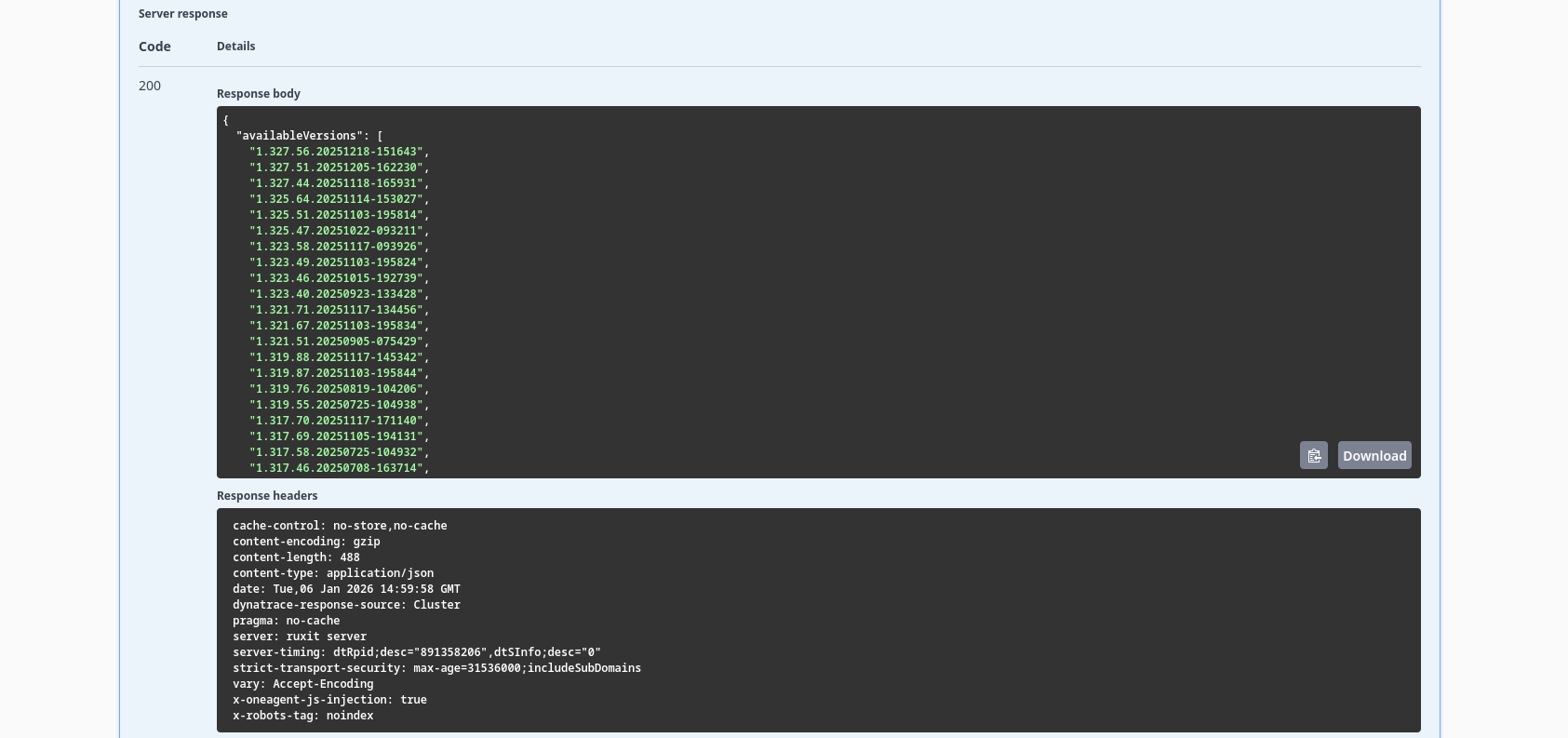Click version string 1.319.88.20251117-145342

[x=336, y=357]
